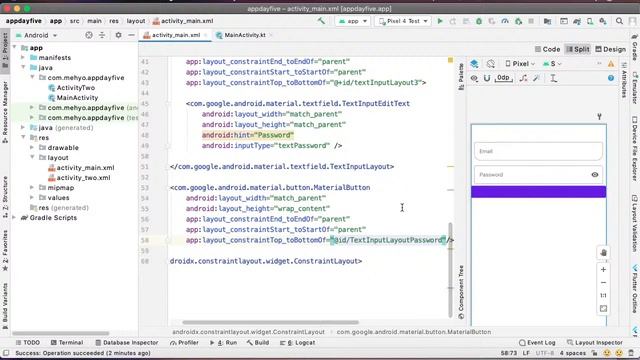Click the editor vertical scrollbar
The height and width of the screenshot is (360, 640).
coord(450,269)
